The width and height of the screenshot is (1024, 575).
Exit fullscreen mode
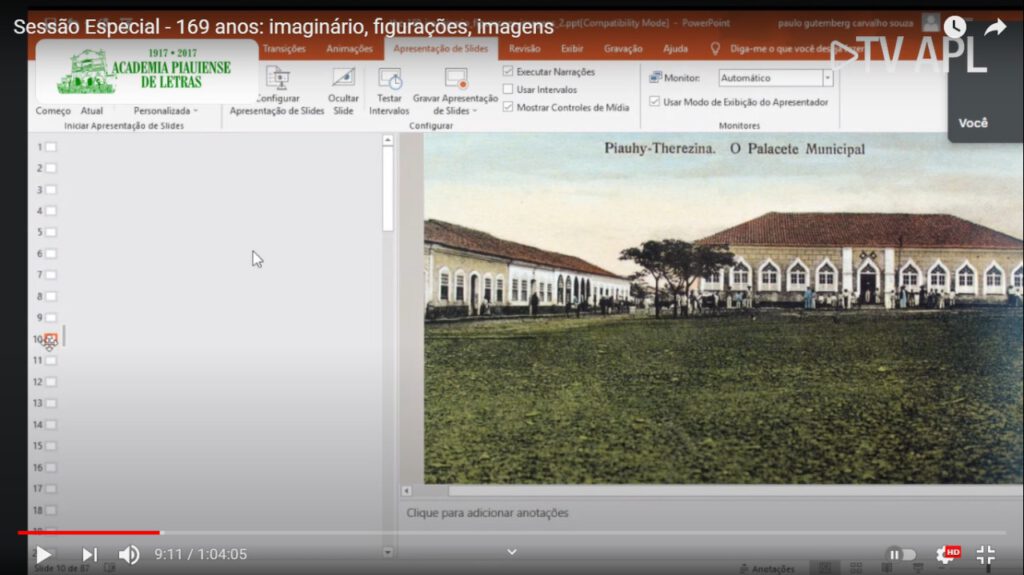(x=985, y=555)
